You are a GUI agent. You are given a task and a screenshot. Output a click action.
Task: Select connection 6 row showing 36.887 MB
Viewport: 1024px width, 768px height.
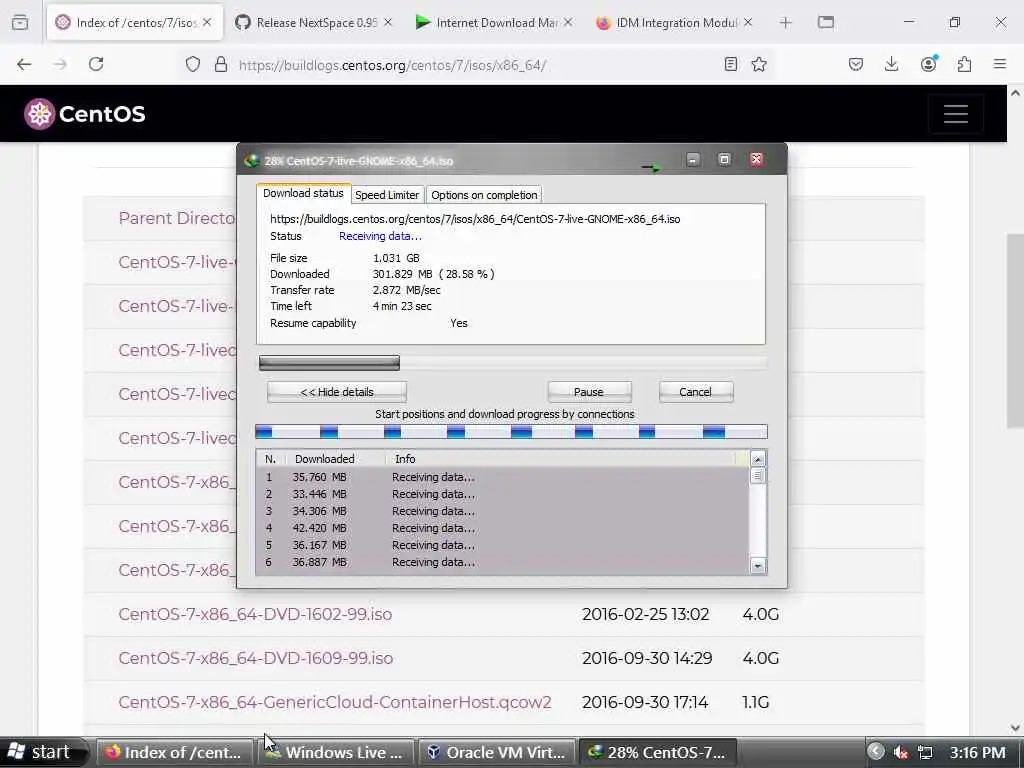502,562
